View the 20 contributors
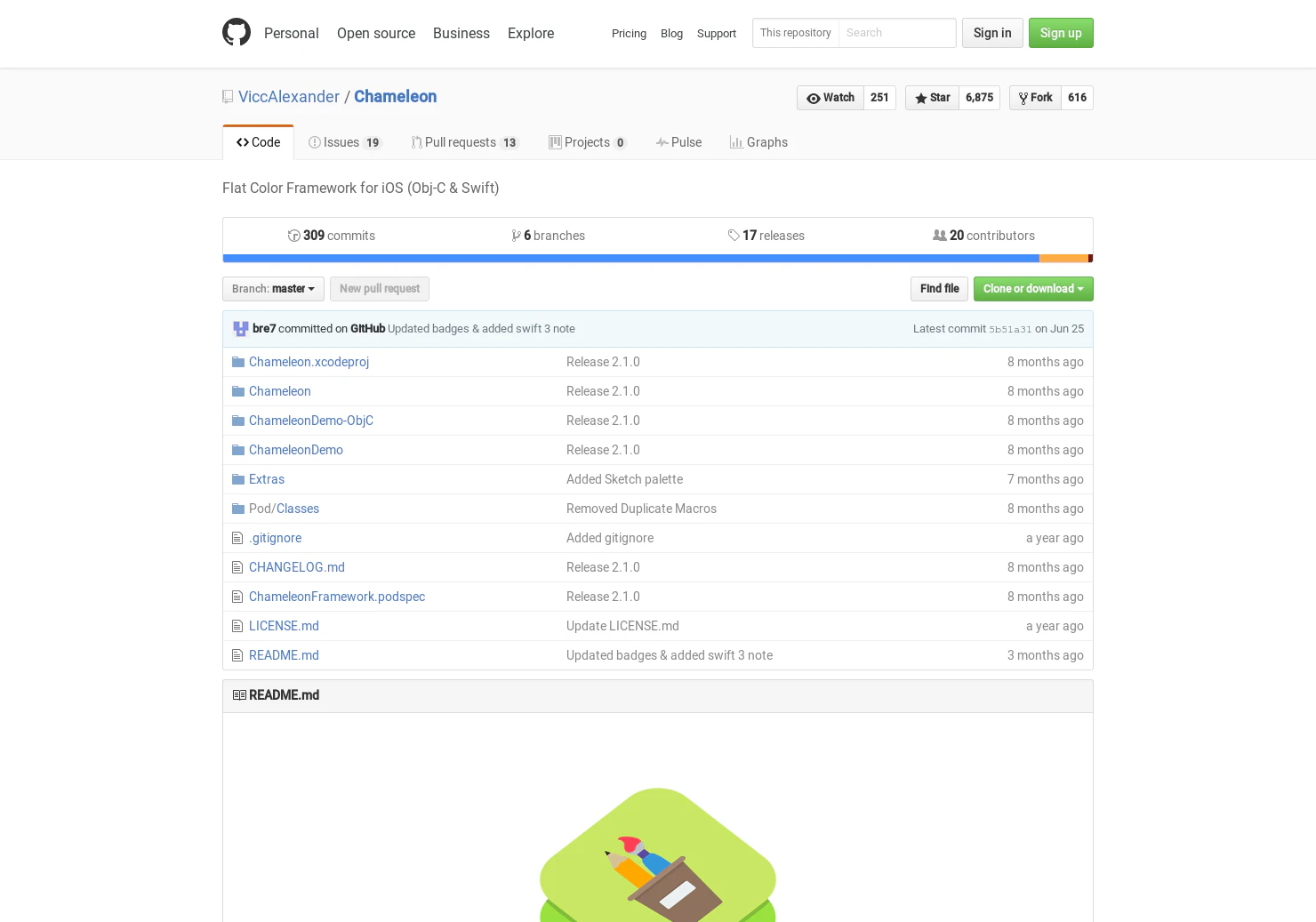This screenshot has width=1316, height=922. coord(983,236)
